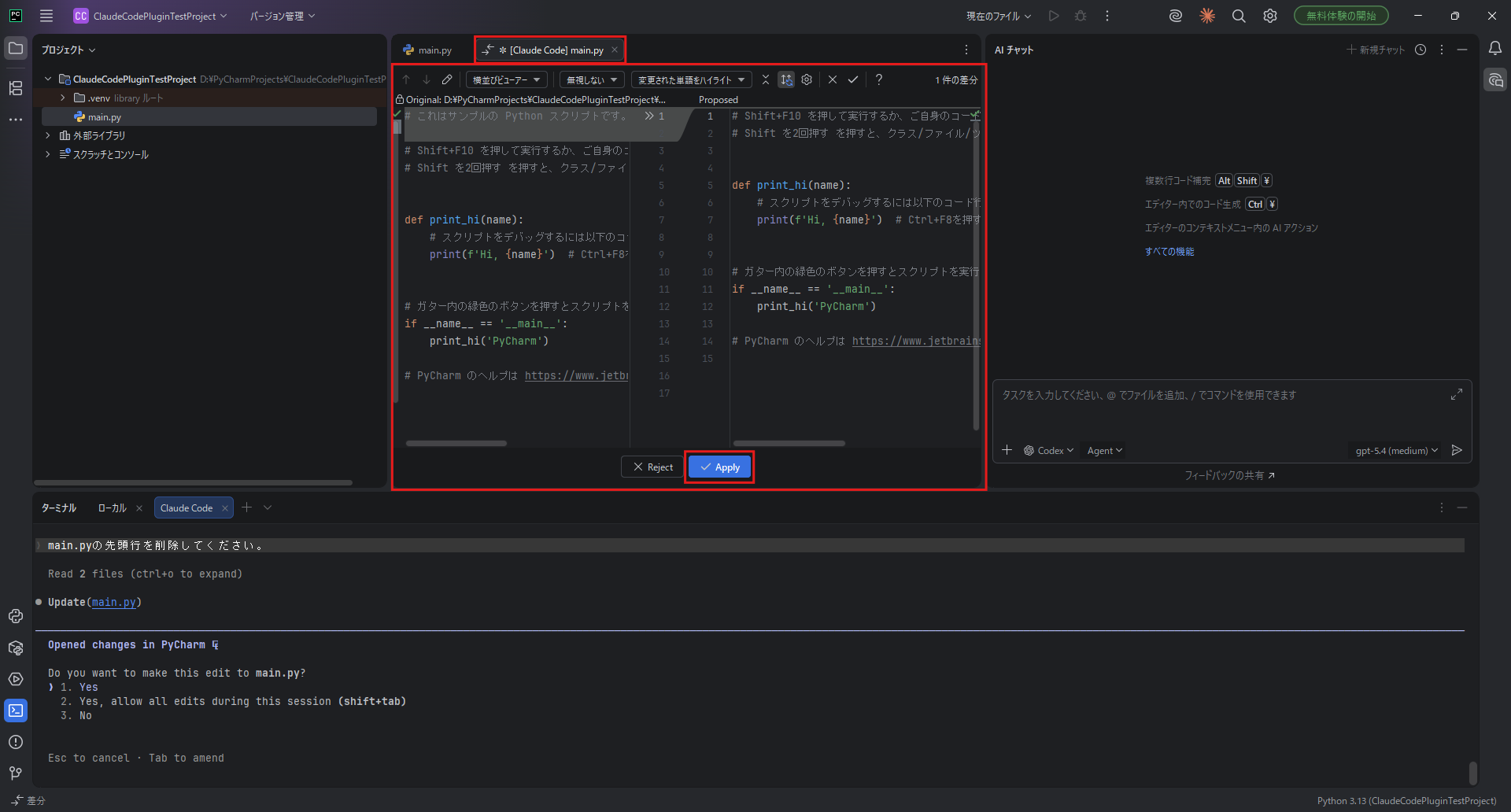Click the diff settings gear icon
1511x812 pixels.
807,79
